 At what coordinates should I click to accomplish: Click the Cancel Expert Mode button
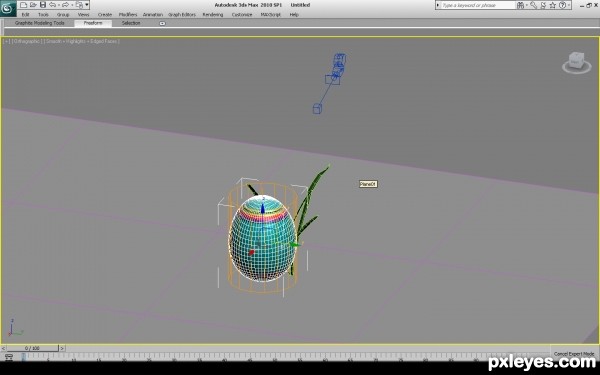point(574,354)
